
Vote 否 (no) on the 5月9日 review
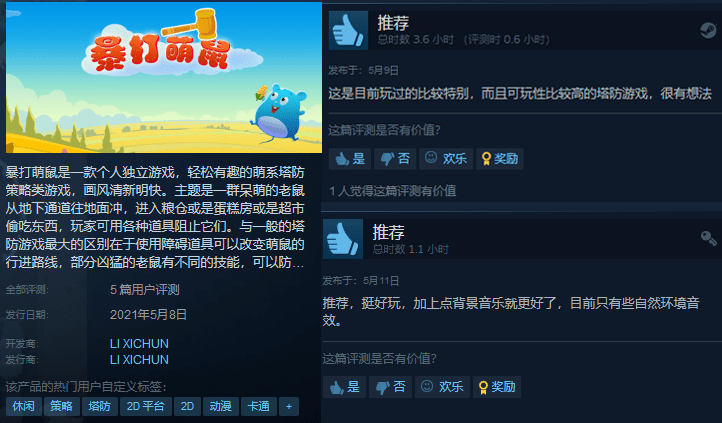click(395, 159)
